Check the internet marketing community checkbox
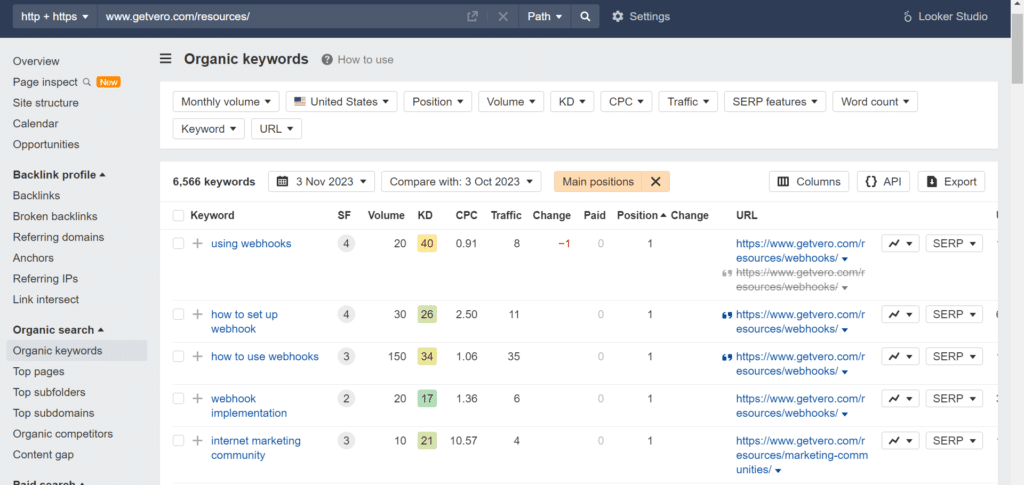The image size is (1024, 485). (x=178, y=441)
